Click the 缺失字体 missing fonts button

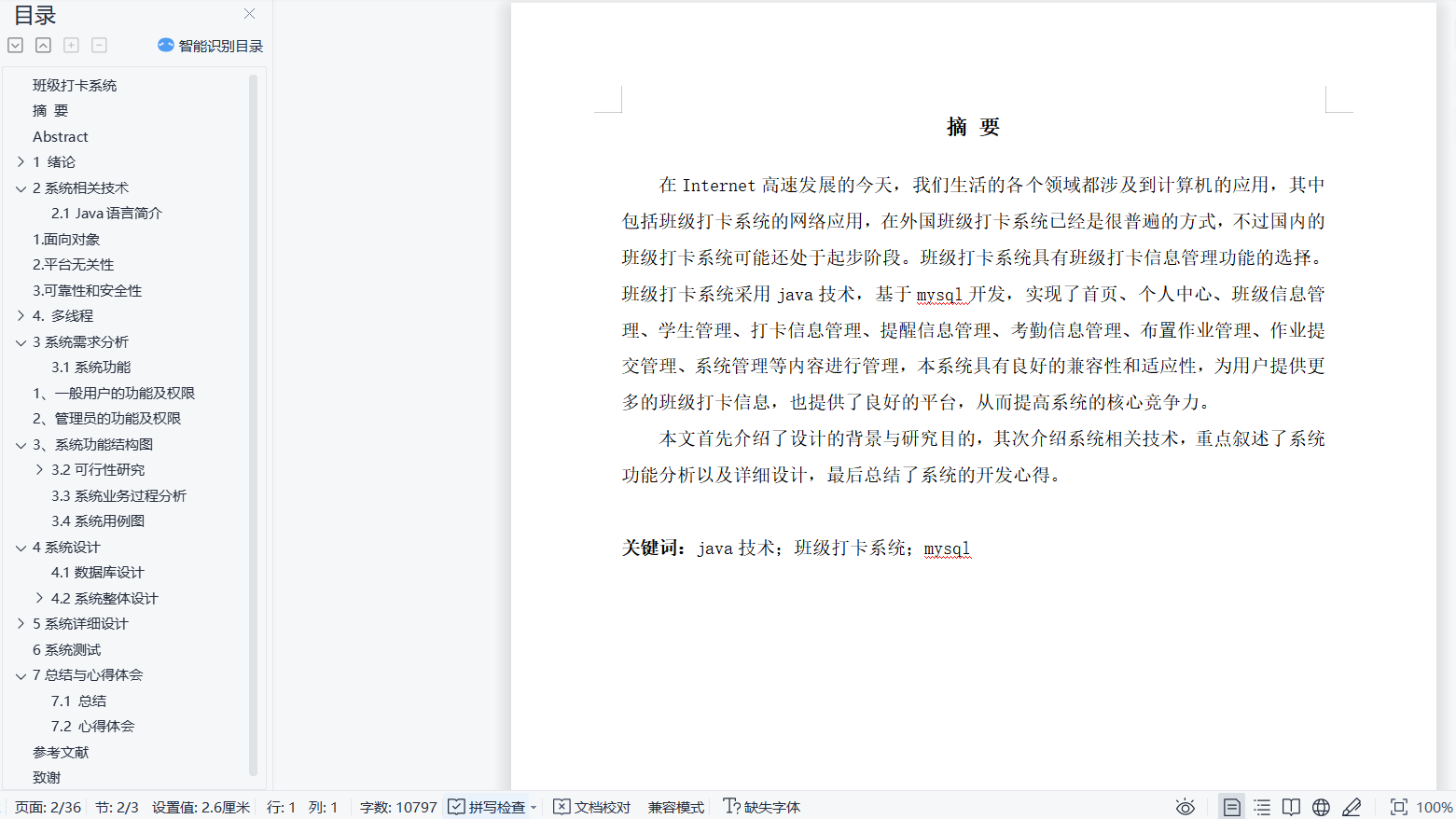coord(762,807)
